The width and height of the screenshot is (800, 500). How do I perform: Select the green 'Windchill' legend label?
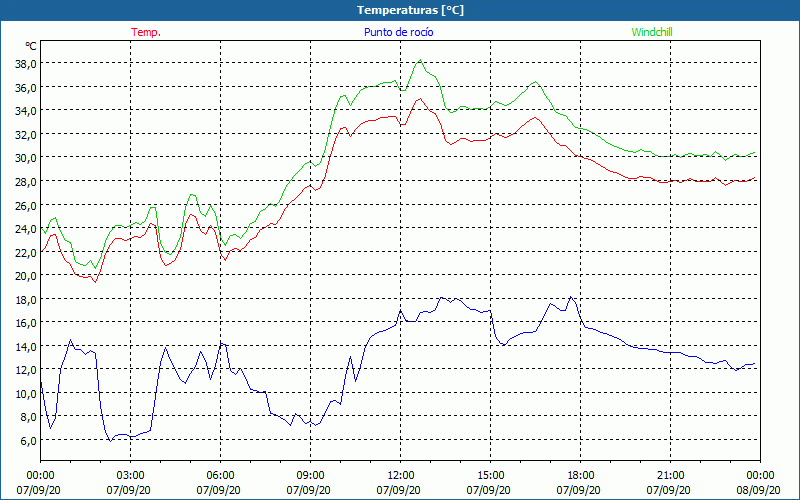click(652, 32)
